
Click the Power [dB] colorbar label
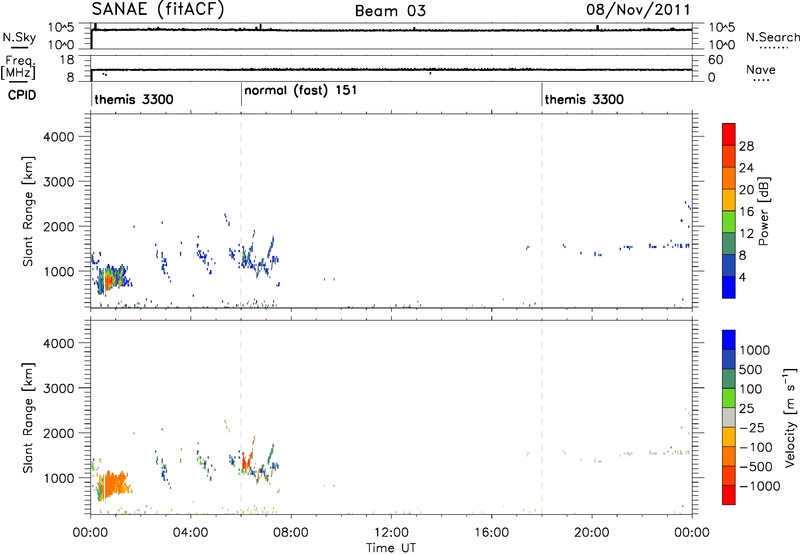763,211
